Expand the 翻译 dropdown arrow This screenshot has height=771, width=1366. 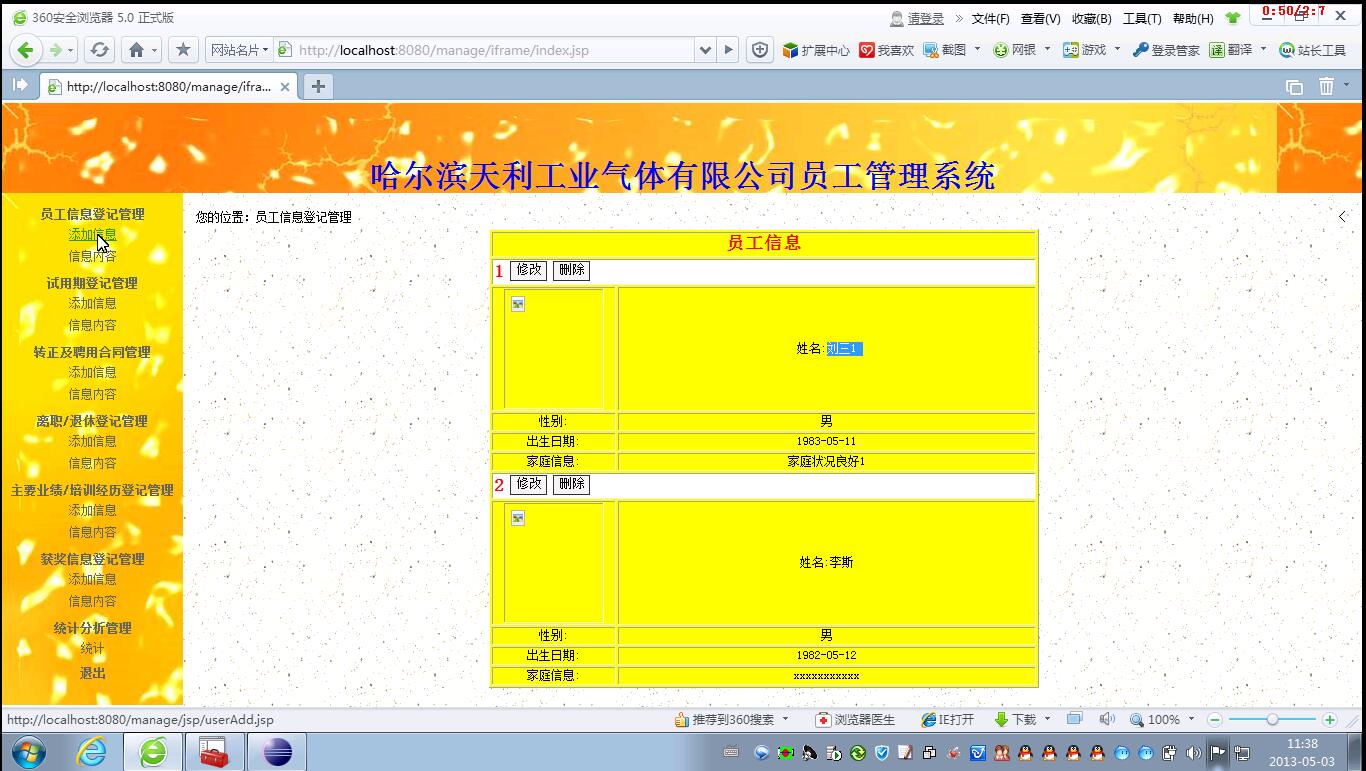1263,49
